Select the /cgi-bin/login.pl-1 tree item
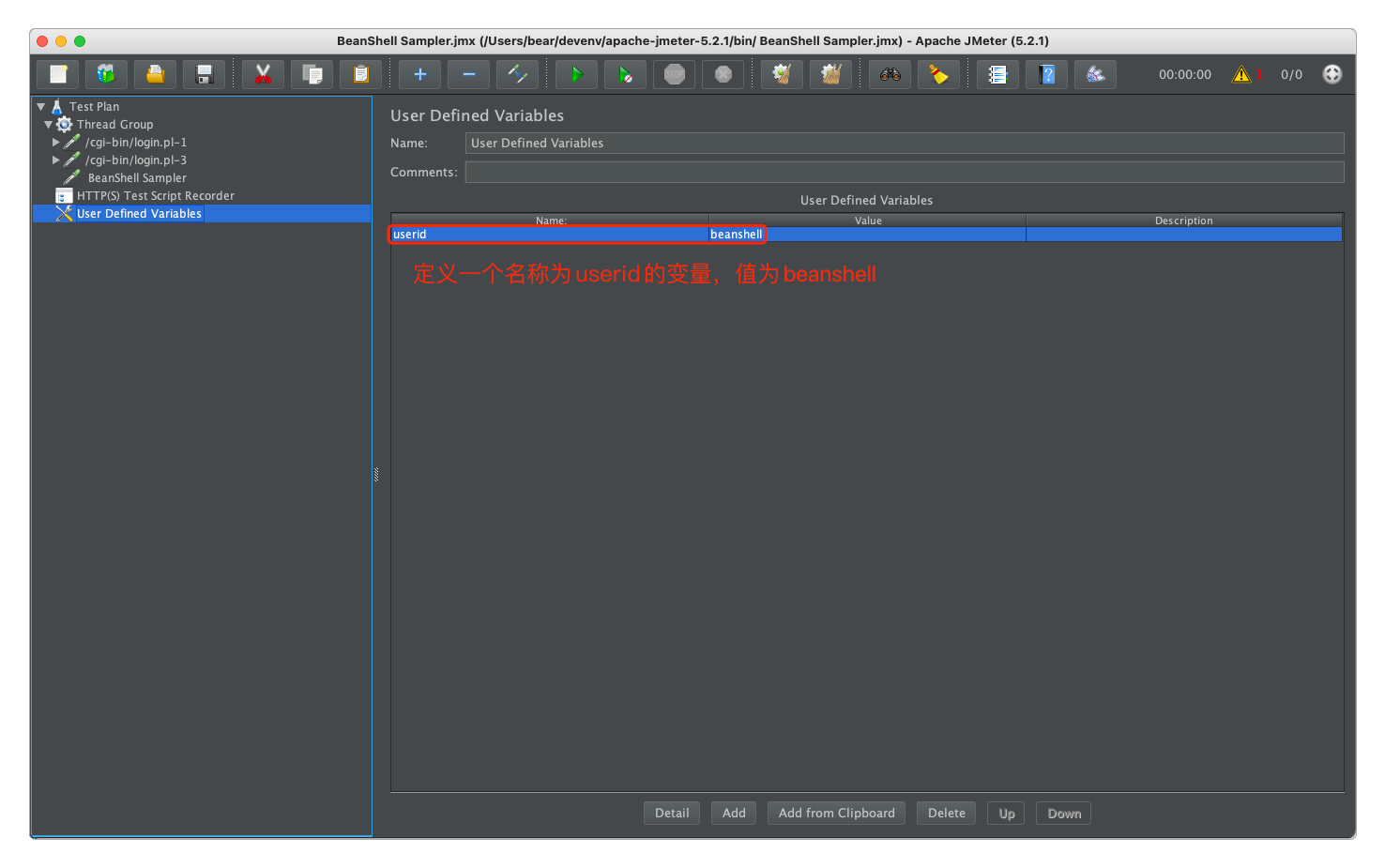This screenshot has height=868, width=1385. click(136, 143)
